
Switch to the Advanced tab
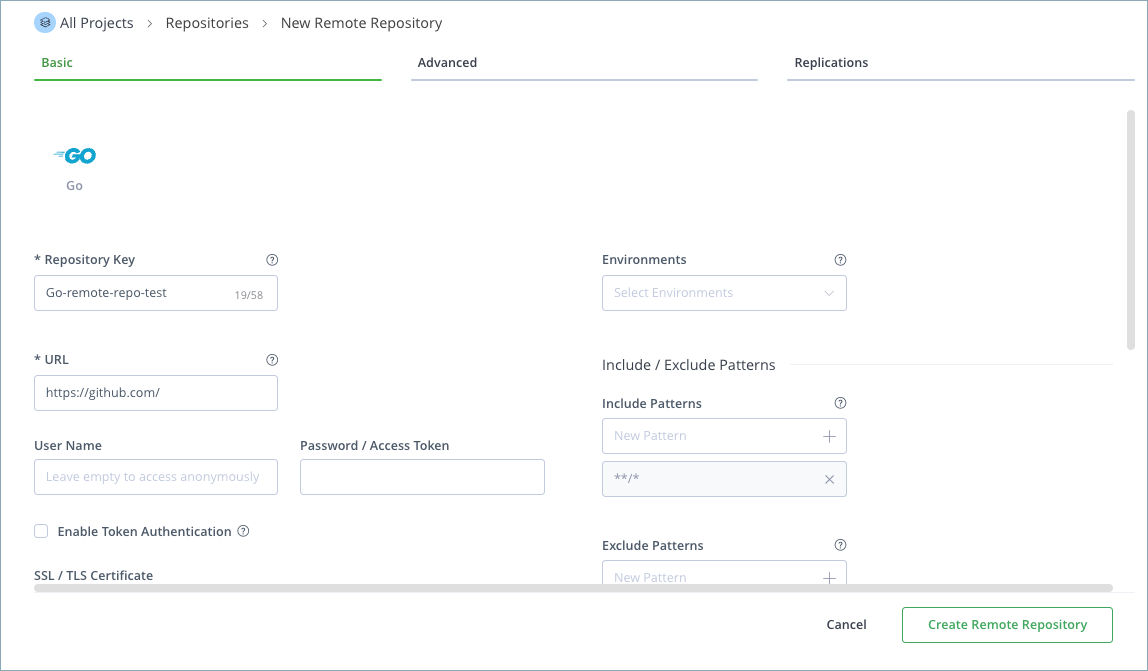[584, 63]
